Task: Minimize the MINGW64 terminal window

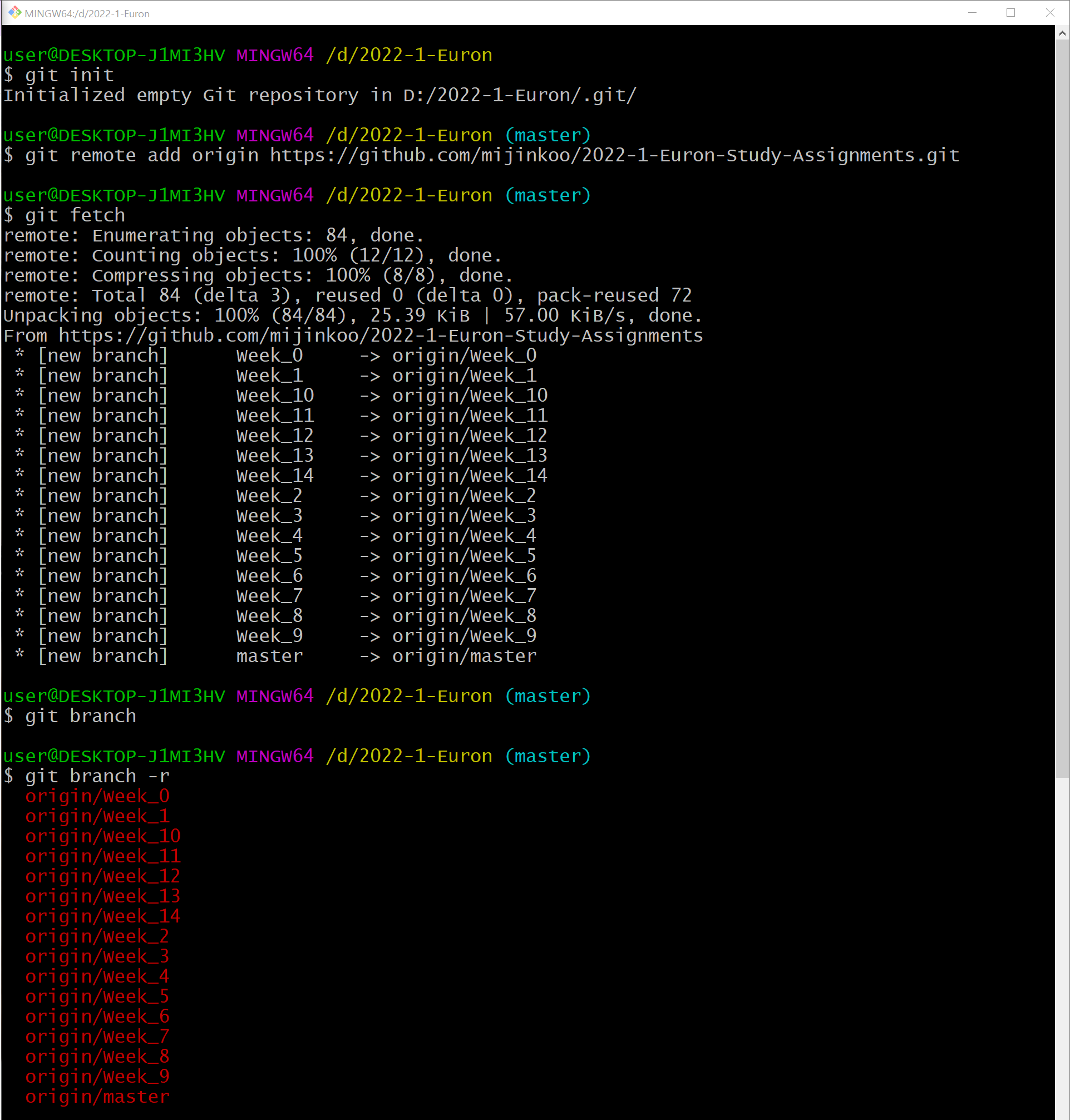Action: coord(972,13)
